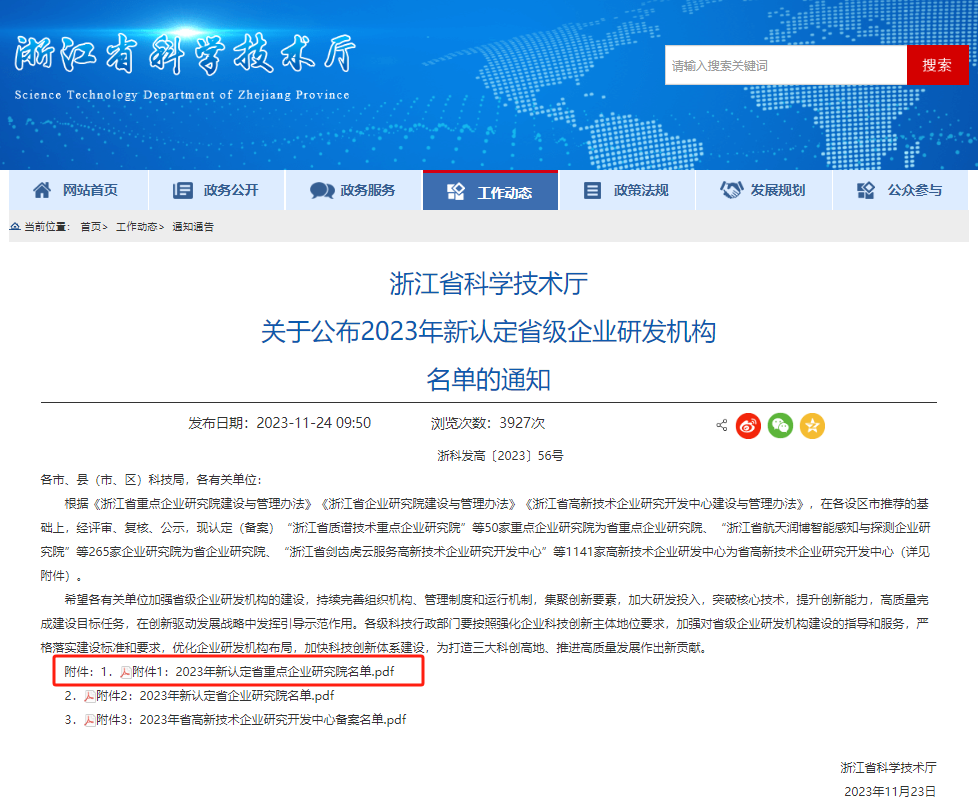Open the 公众参与 menu

(900, 190)
